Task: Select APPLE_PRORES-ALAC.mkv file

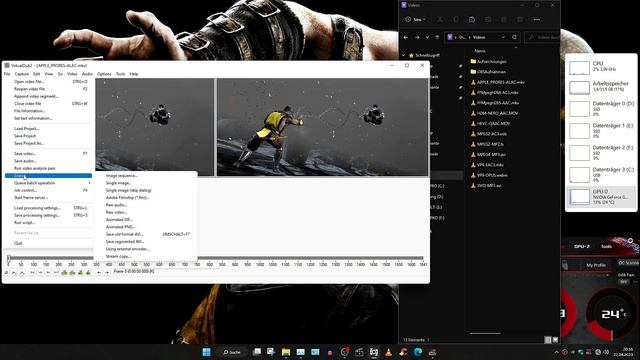Action: coord(497,82)
